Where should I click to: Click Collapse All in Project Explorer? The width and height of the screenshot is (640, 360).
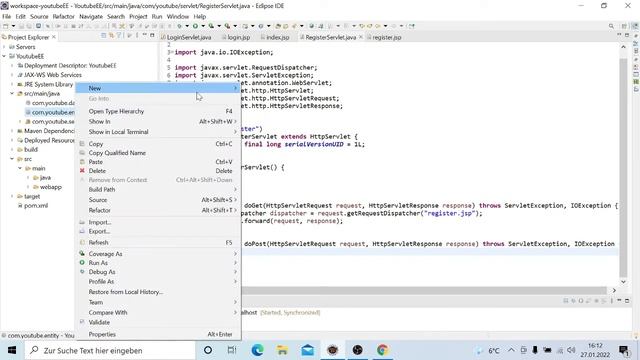click(104, 36)
